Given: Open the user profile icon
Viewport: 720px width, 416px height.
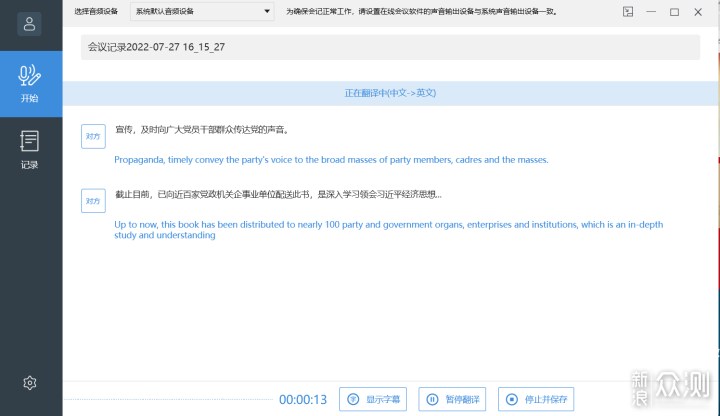Looking at the screenshot, I should pos(29,24).
